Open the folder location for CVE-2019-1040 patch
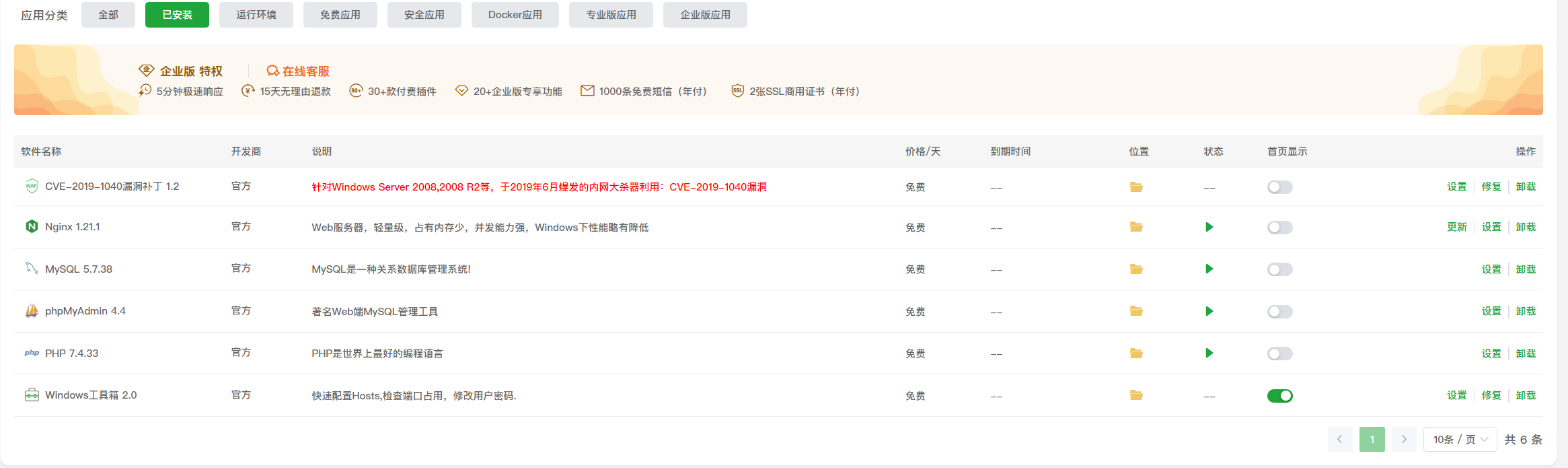This screenshot has height=468, width=1568. [x=1136, y=187]
